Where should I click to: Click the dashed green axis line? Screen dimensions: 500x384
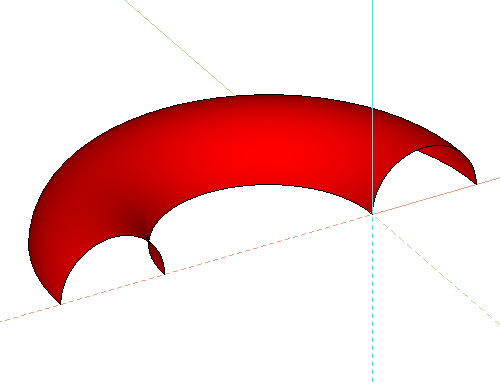[437, 270]
